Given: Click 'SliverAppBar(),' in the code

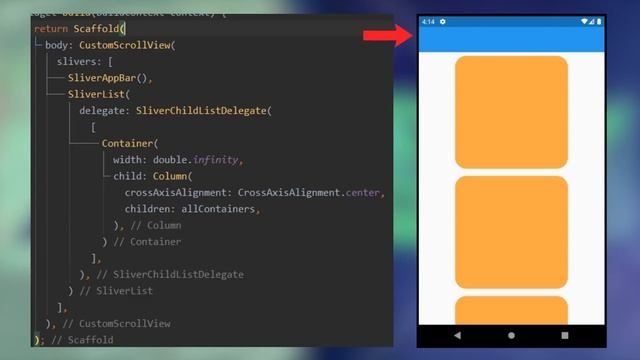Looking at the screenshot, I should point(110,78).
